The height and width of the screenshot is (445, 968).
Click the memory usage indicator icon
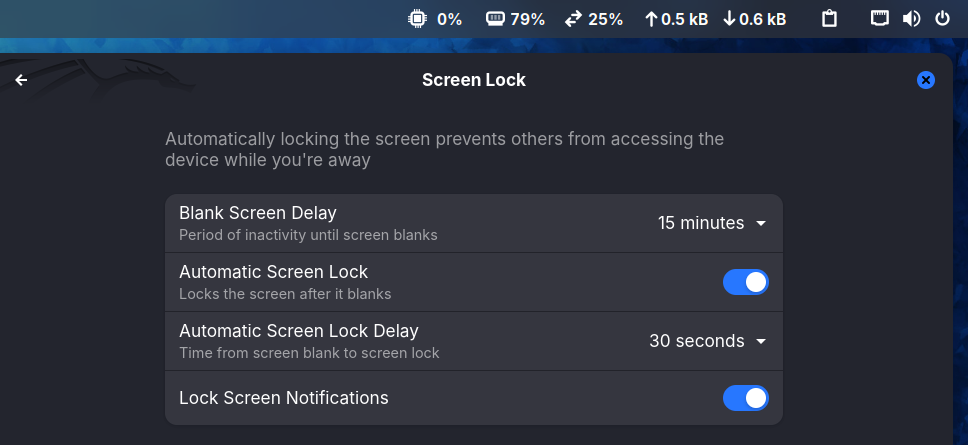[496, 18]
